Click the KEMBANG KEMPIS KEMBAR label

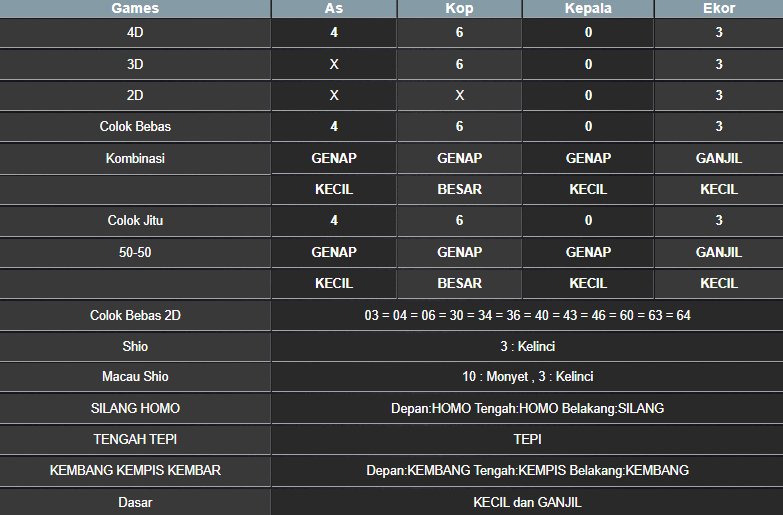[135, 470]
